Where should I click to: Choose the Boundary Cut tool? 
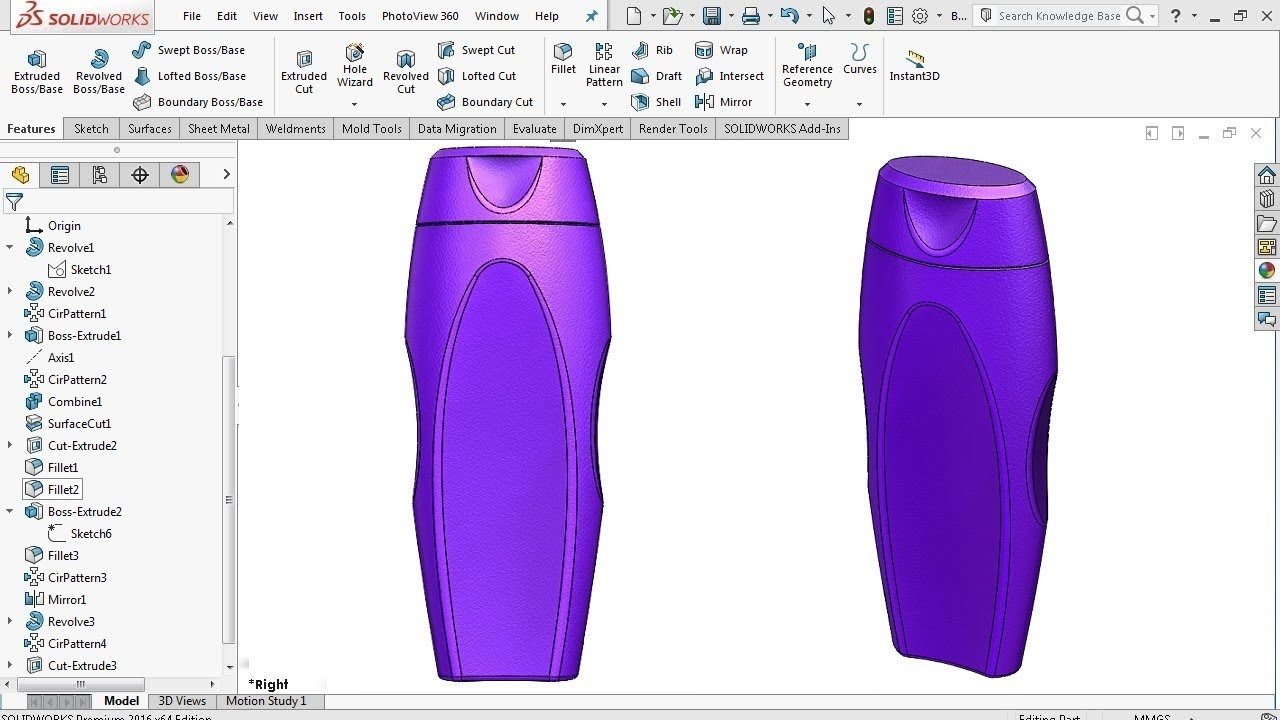click(x=486, y=102)
